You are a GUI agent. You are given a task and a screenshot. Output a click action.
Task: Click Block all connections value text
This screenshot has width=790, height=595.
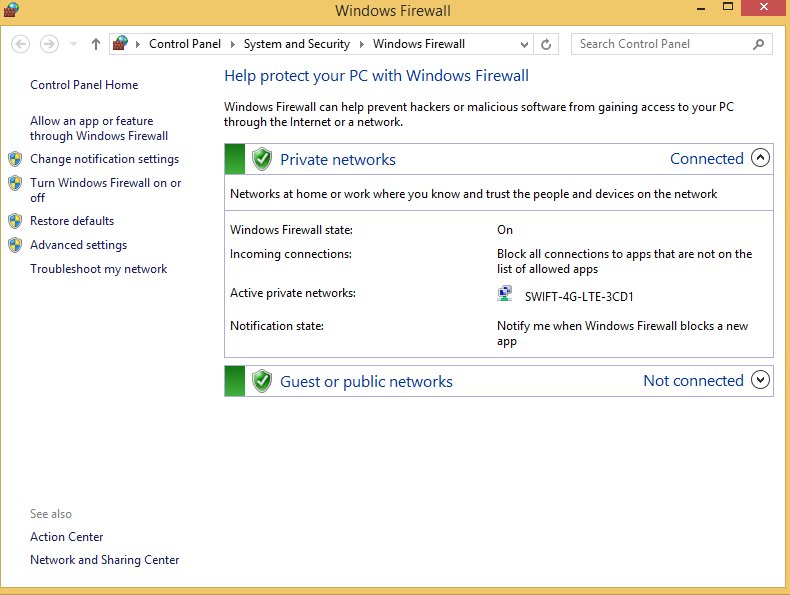(624, 261)
